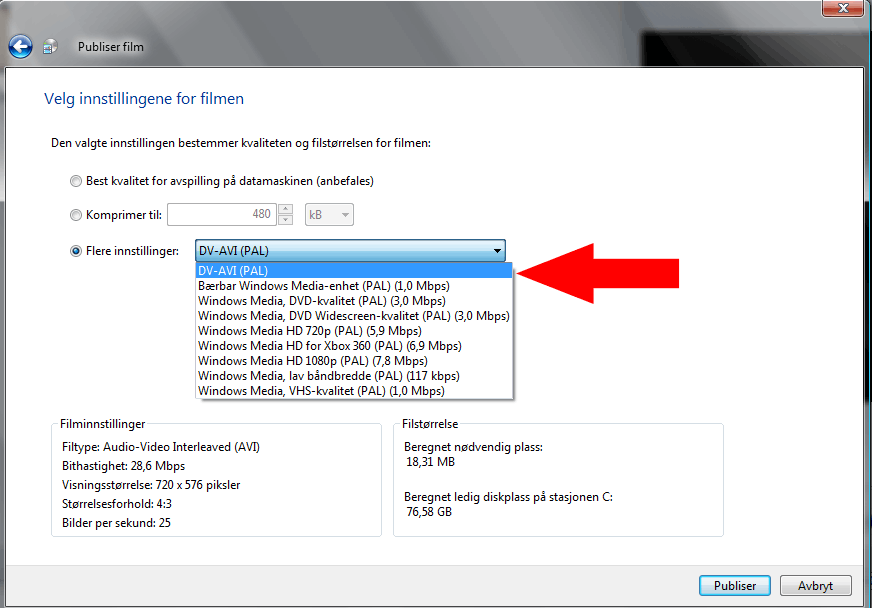Select the Flere innstillinger radio button
The image size is (872, 608).
pos(76,251)
